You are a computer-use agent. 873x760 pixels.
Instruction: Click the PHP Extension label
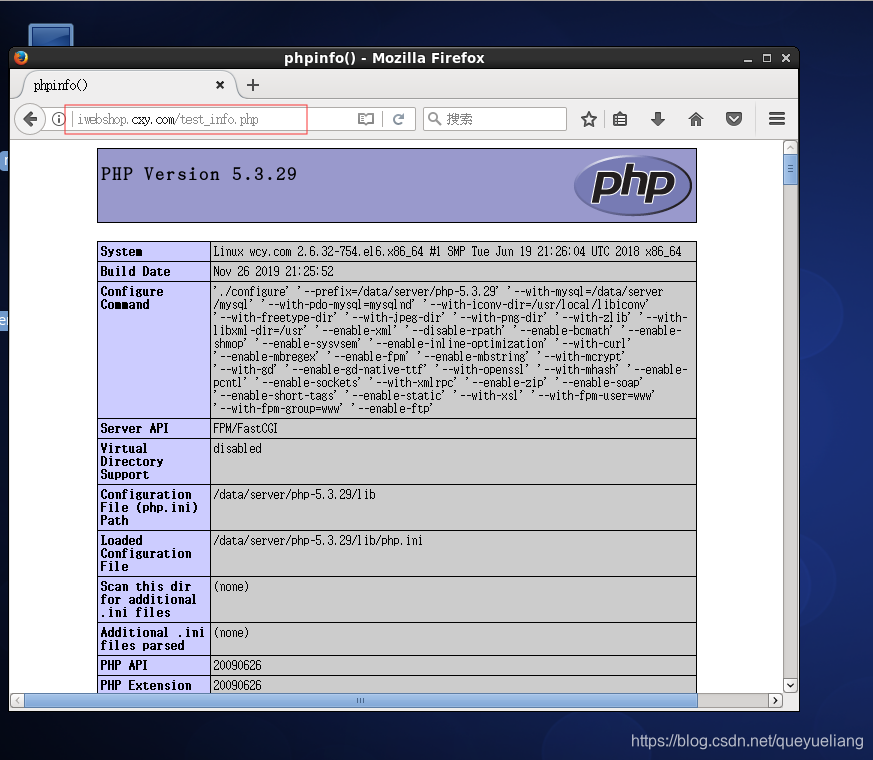coord(146,685)
